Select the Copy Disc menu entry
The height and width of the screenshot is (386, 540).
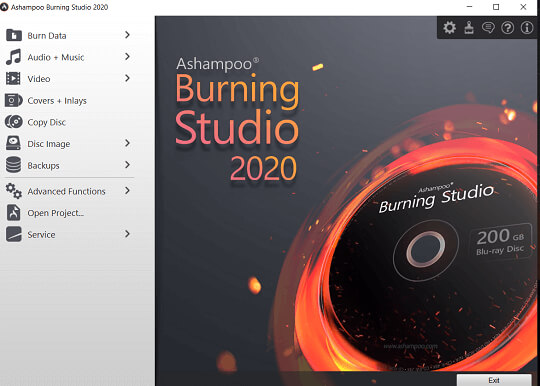coord(69,122)
